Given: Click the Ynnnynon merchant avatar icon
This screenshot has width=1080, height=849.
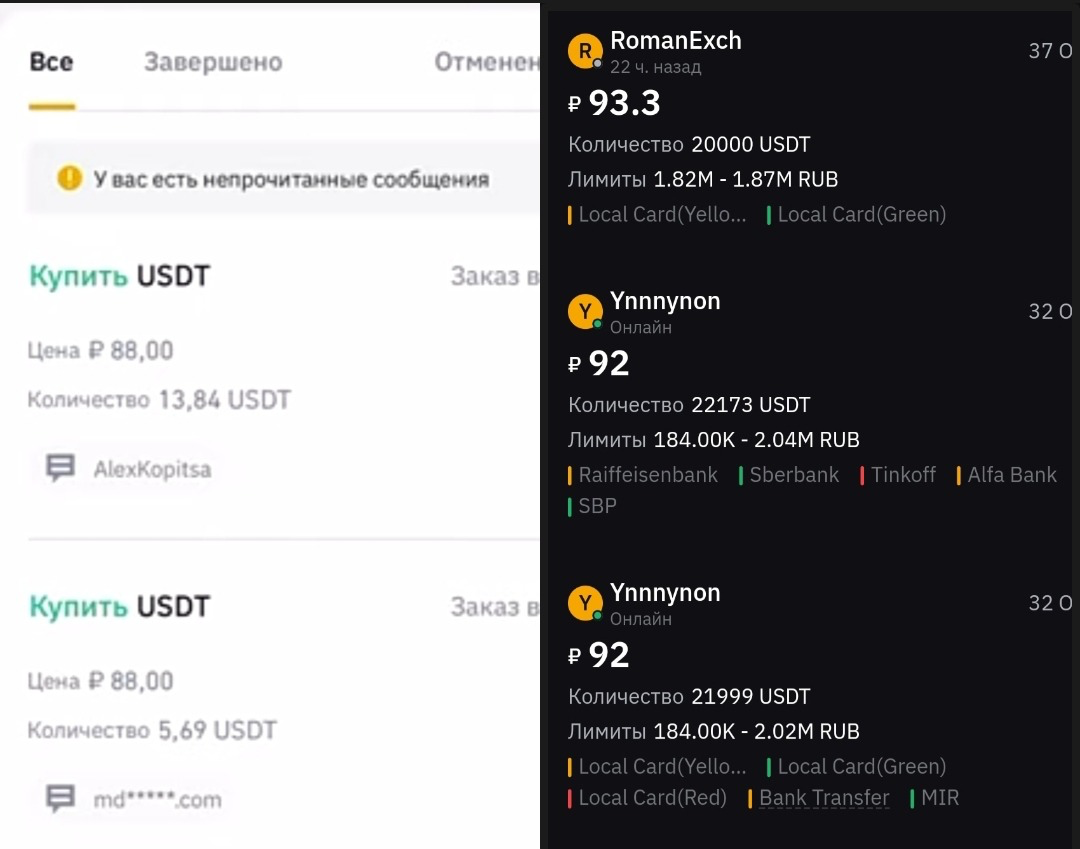Looking at the screenshot, I should (x=585, y=311).
